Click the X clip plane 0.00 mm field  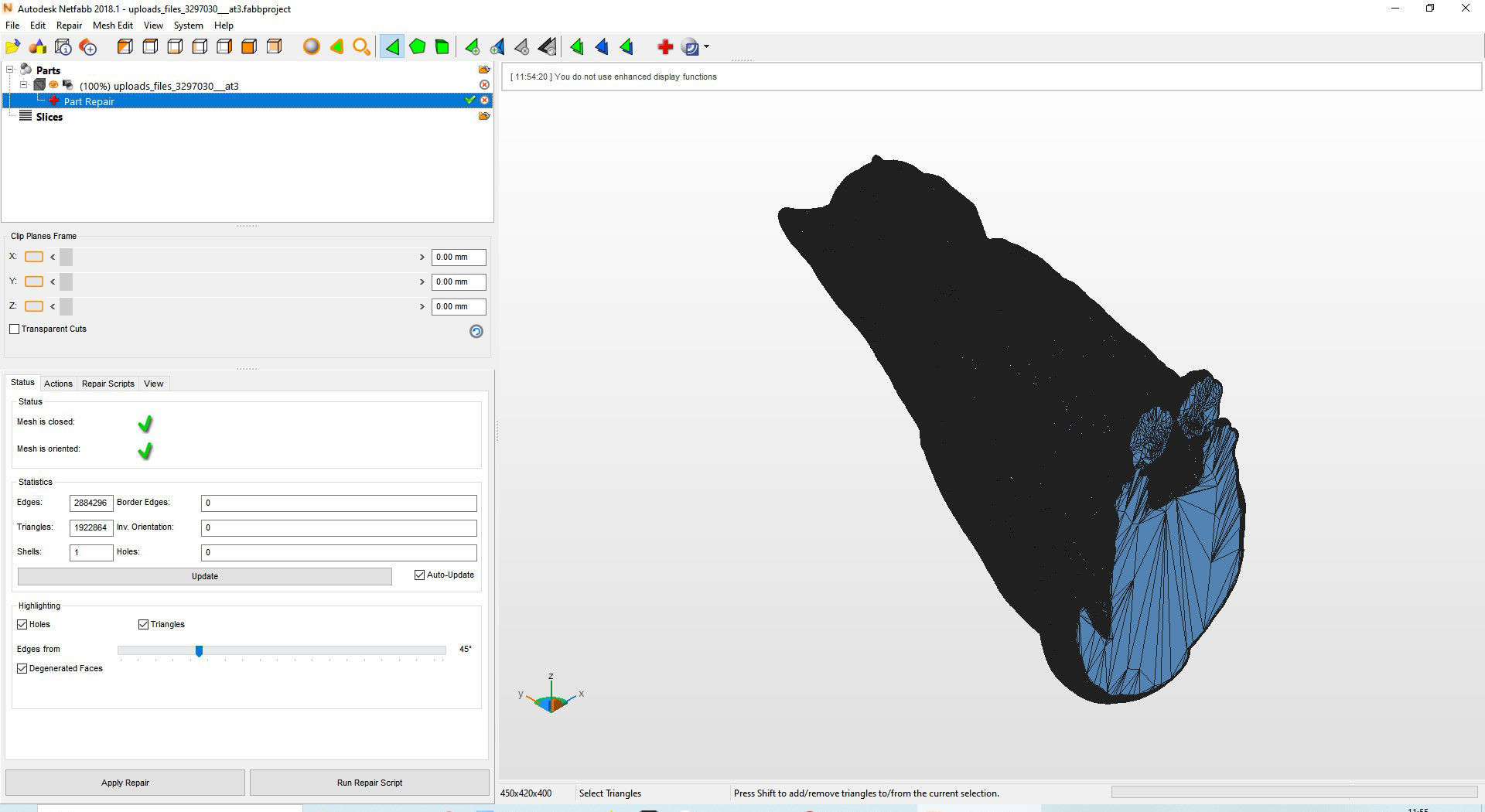click(x=459, y=258)
